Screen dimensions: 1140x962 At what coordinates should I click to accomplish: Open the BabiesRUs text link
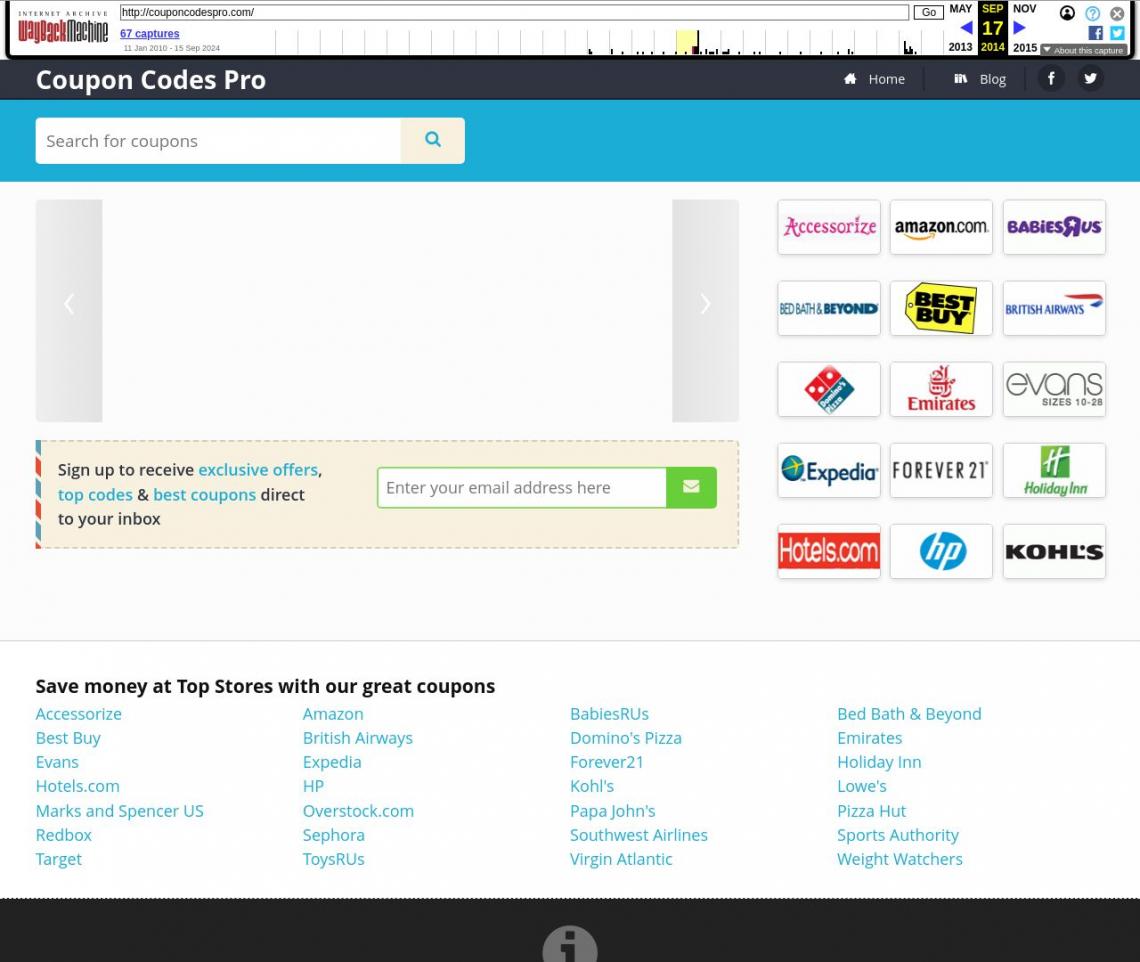tap(609, 714)
